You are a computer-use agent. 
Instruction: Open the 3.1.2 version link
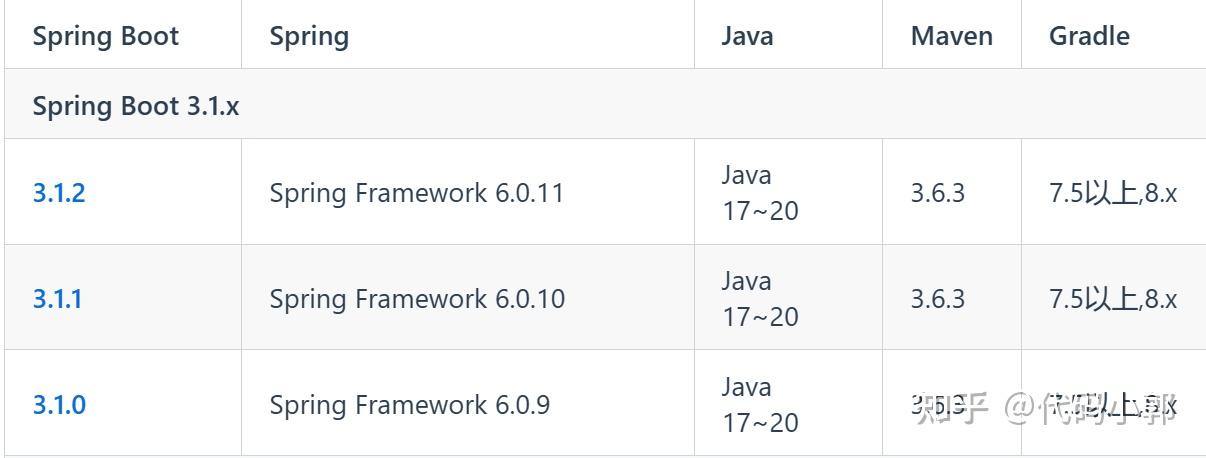pyautogui.click(x=59, y=192)
